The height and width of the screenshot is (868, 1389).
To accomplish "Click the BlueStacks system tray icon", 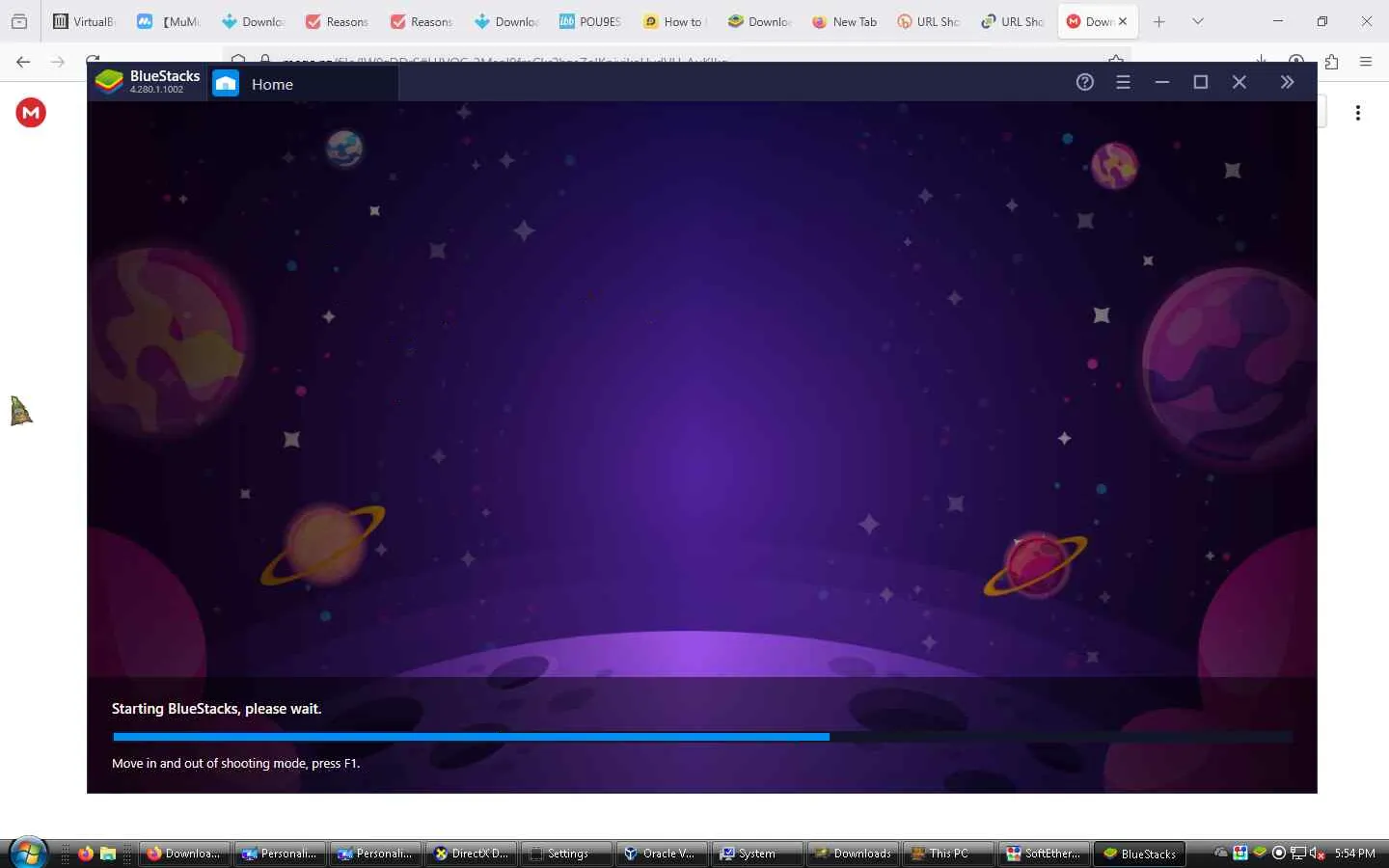I will pyautogui.click(x=1260, y=853).
